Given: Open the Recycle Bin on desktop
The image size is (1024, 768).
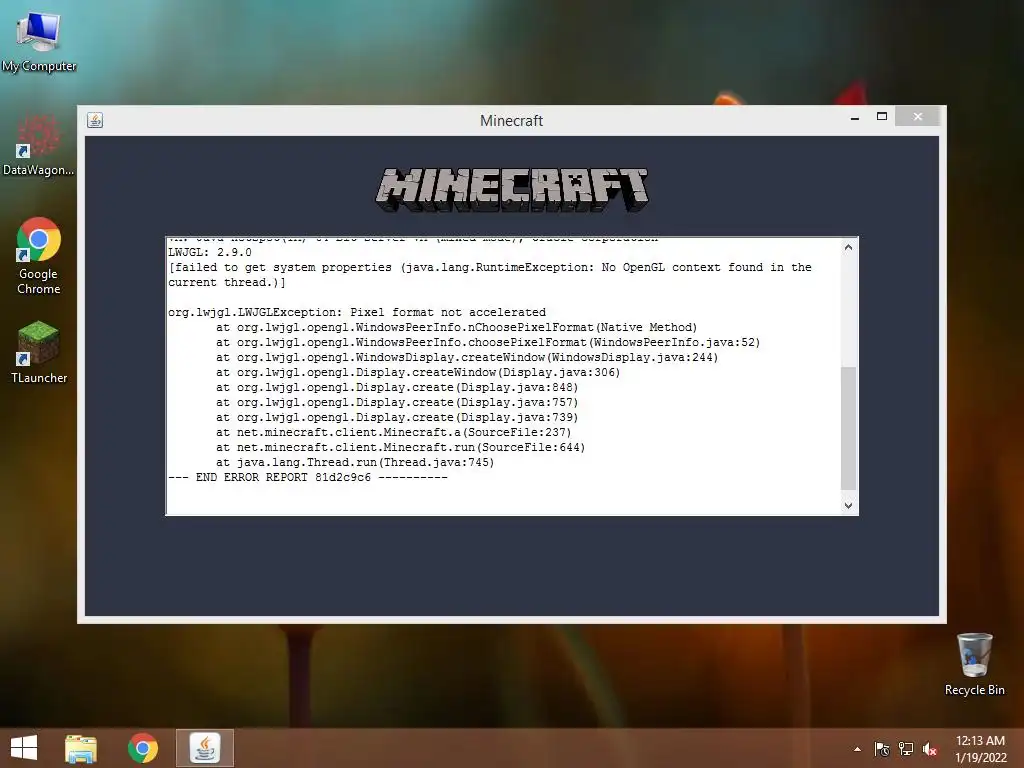Looking at the screenshot, I should [974, 664].
